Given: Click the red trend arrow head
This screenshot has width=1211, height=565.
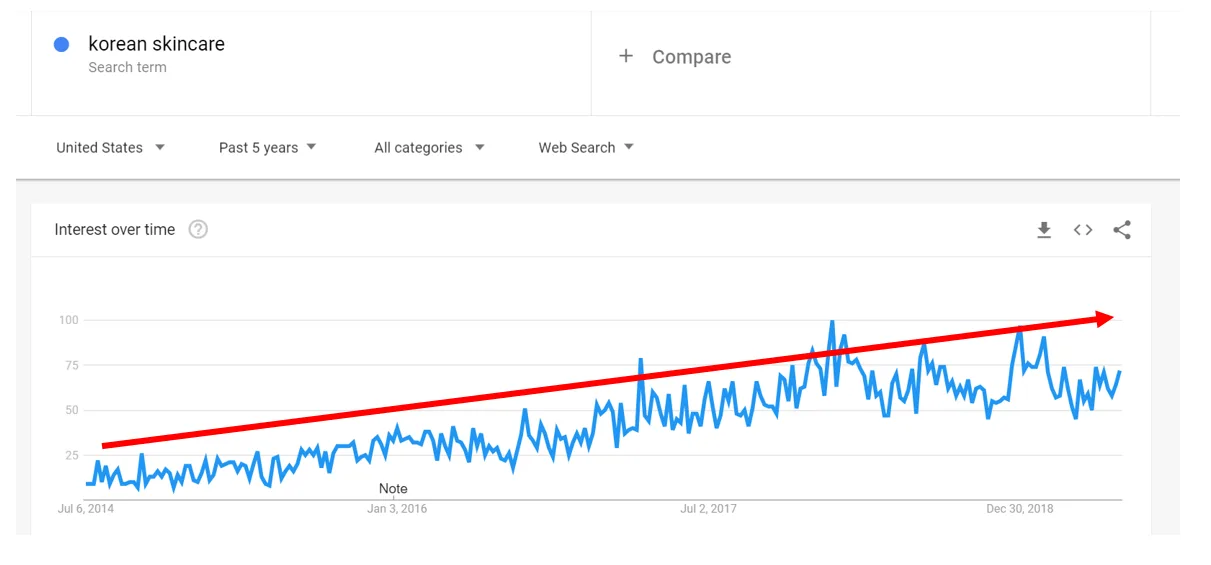Looking at the screenshot, I should pos(1104,318).
